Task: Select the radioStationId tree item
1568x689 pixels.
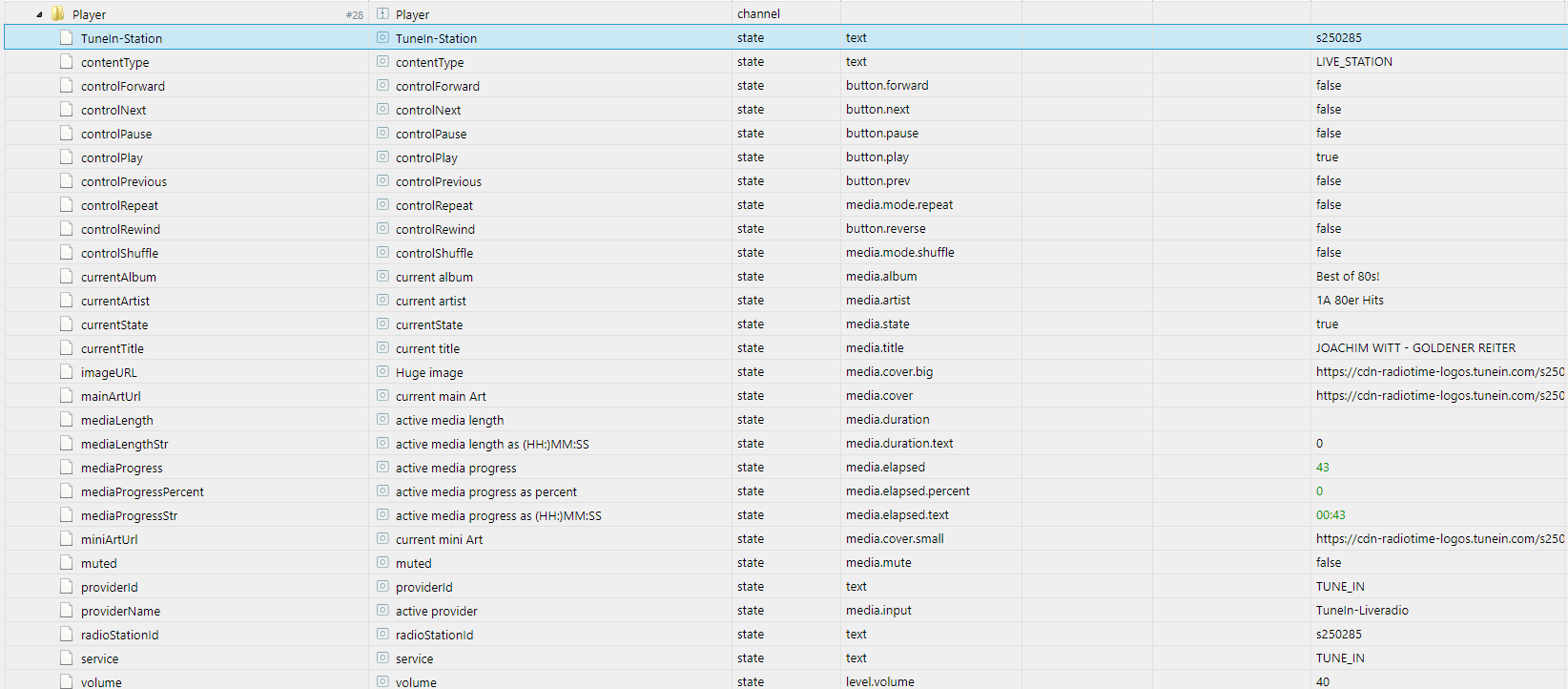Action: pos(120,635)
